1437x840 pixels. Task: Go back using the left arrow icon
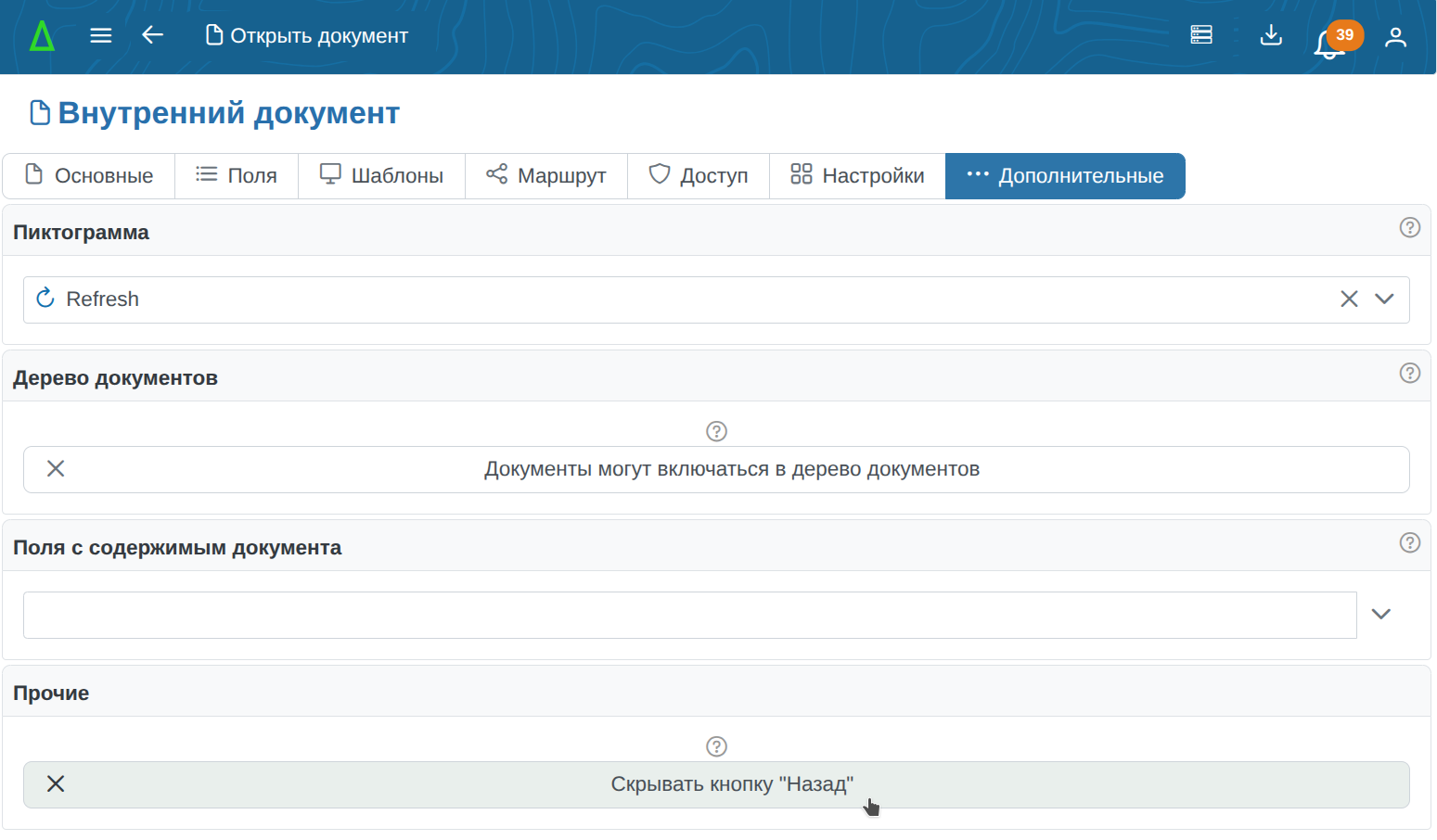[x=152, y=35]
